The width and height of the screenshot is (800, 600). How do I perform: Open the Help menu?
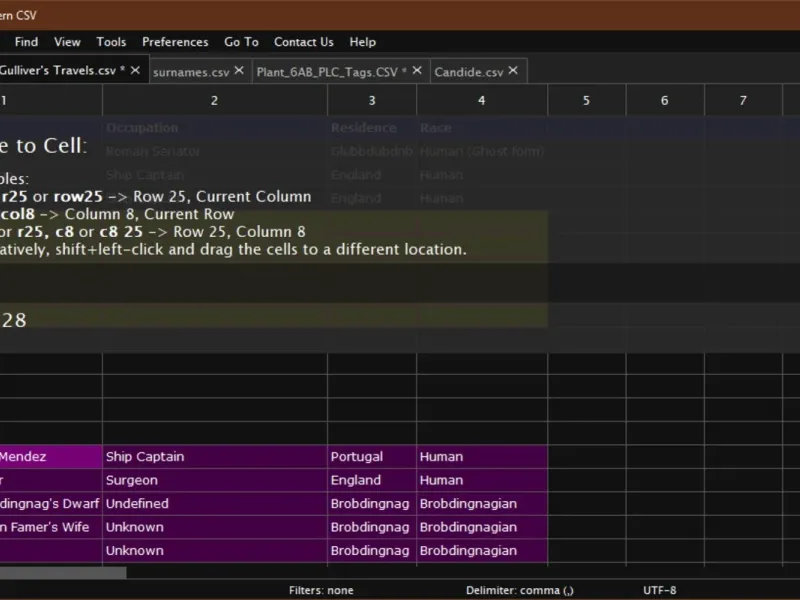pos(362,42)
